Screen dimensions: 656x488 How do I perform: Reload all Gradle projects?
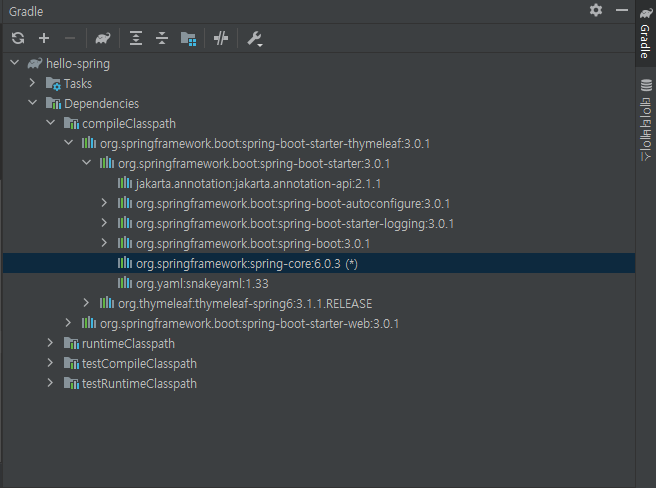[x=18, y=39]
